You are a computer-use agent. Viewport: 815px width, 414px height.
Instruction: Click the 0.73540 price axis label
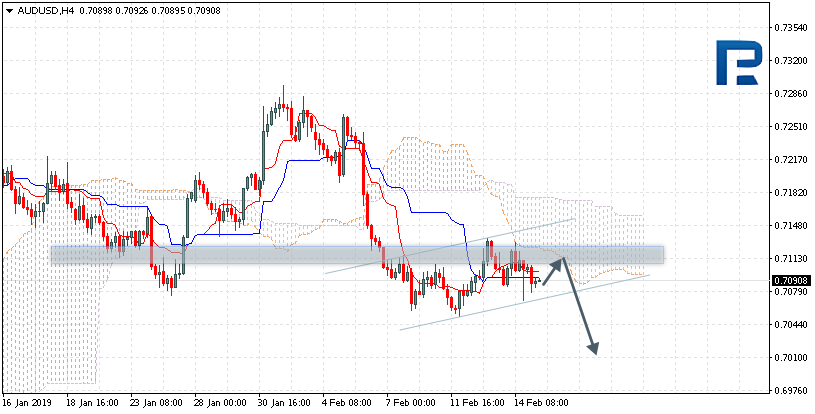click(792, 27)
